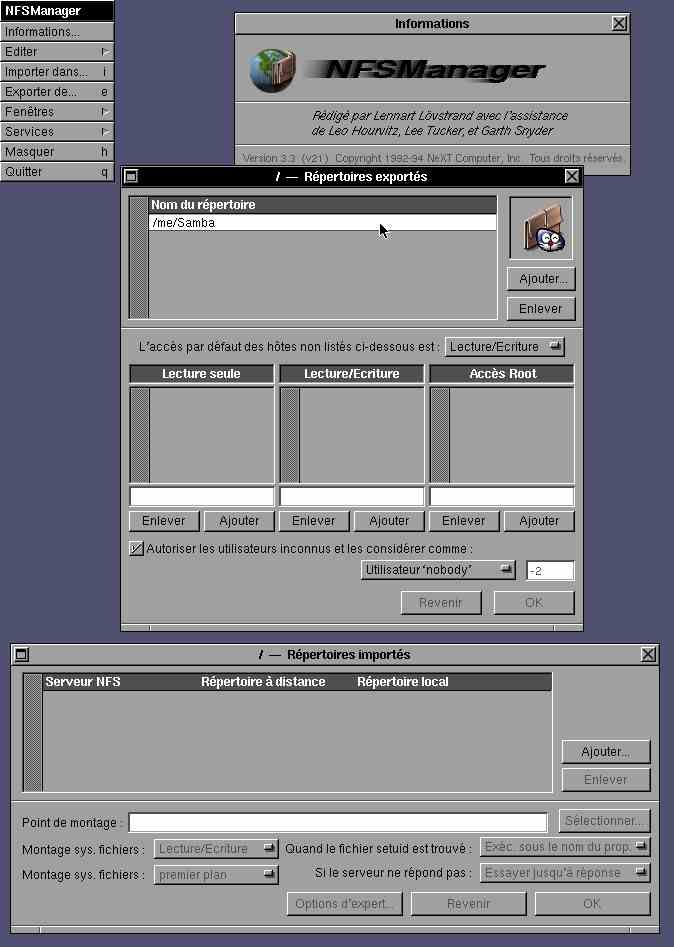The width and height of the screenshot is (674, 947).
Task: Close the Informations window
Action: pos(619,24)
